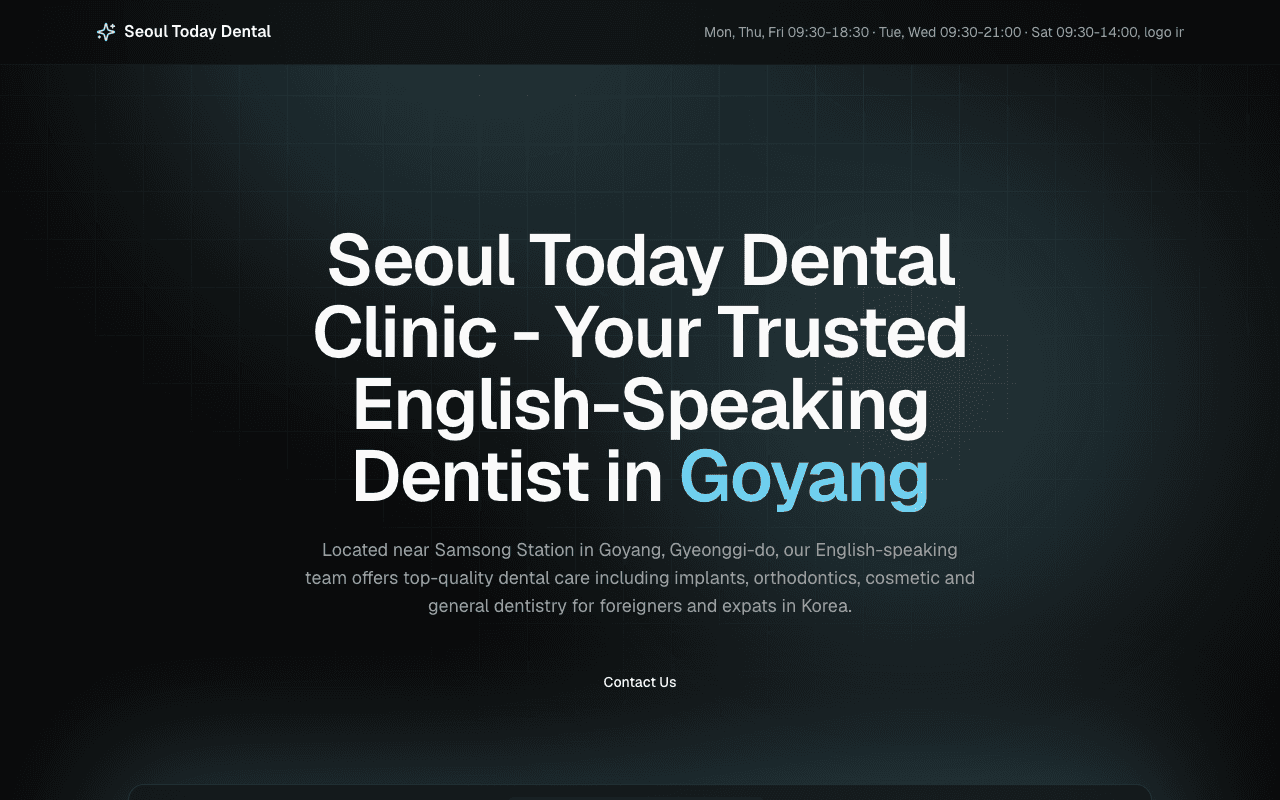
Task: Click the phrase Your Trusted in headline
Action: coord(761,332)
